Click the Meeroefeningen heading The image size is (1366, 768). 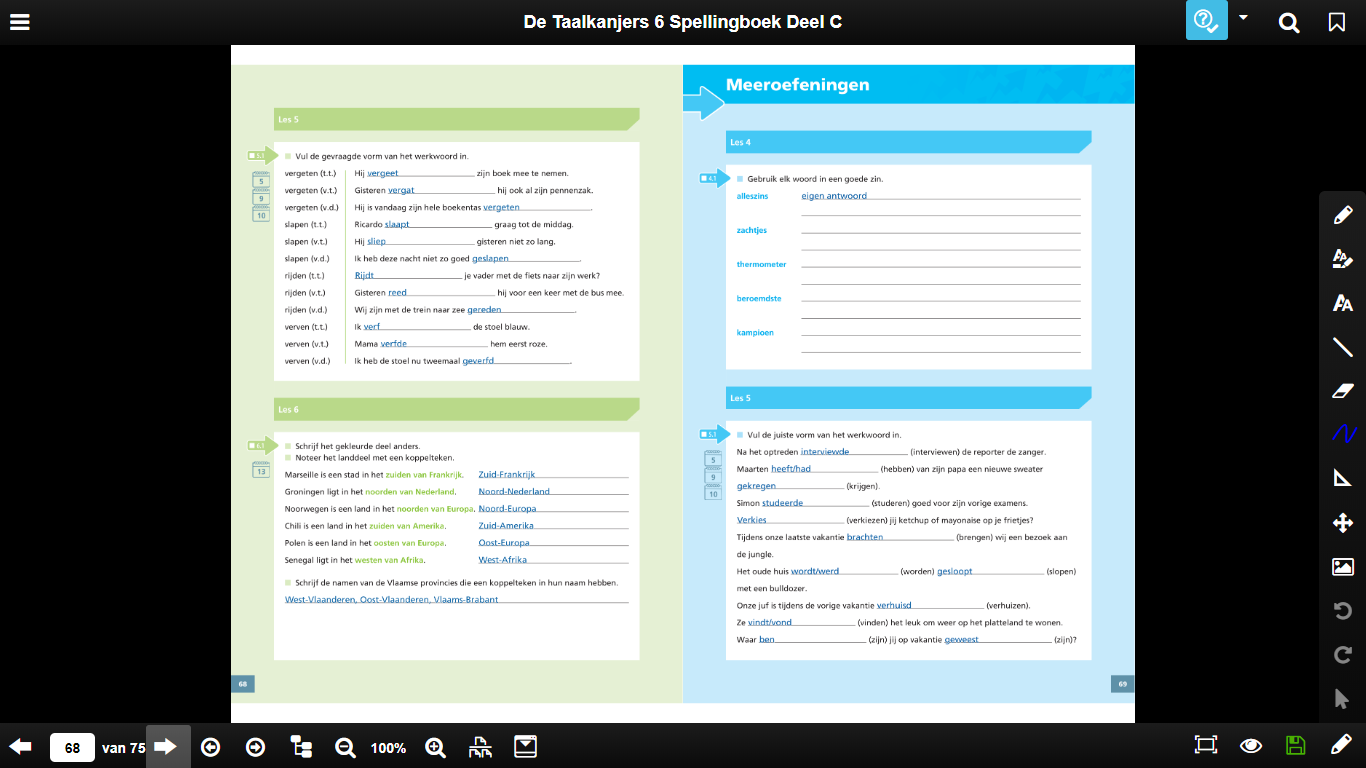point(797,85)
